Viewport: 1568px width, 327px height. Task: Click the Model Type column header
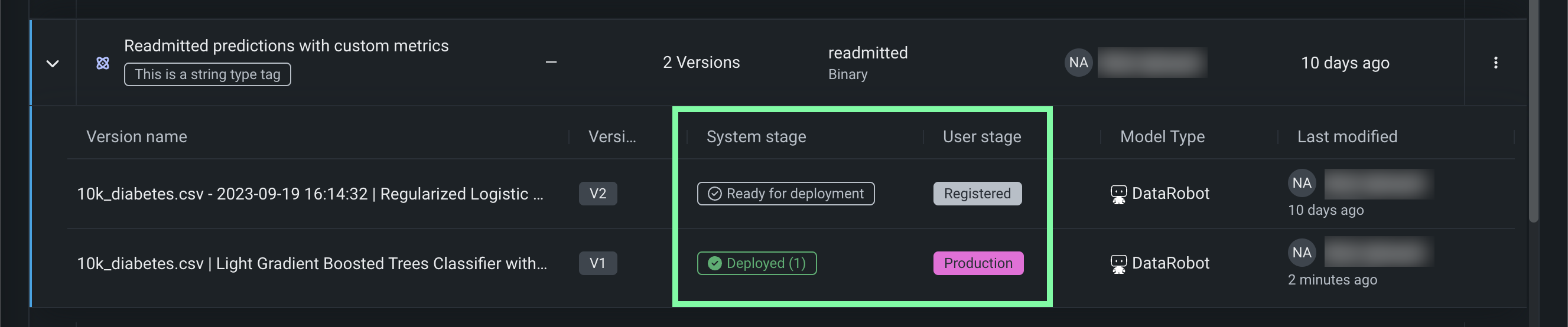pos(1162,137)
